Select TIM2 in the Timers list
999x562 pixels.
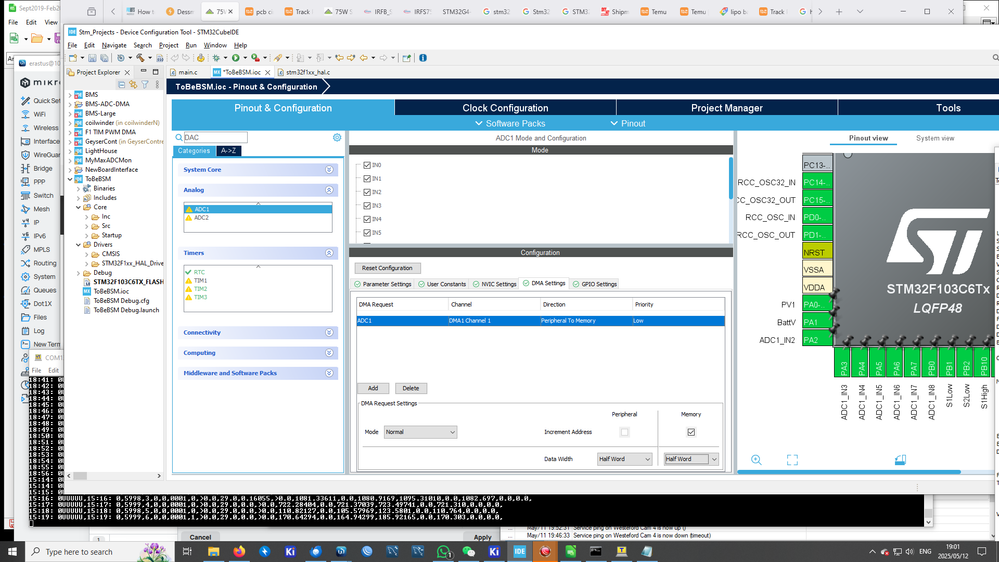[x=201, y=289]
